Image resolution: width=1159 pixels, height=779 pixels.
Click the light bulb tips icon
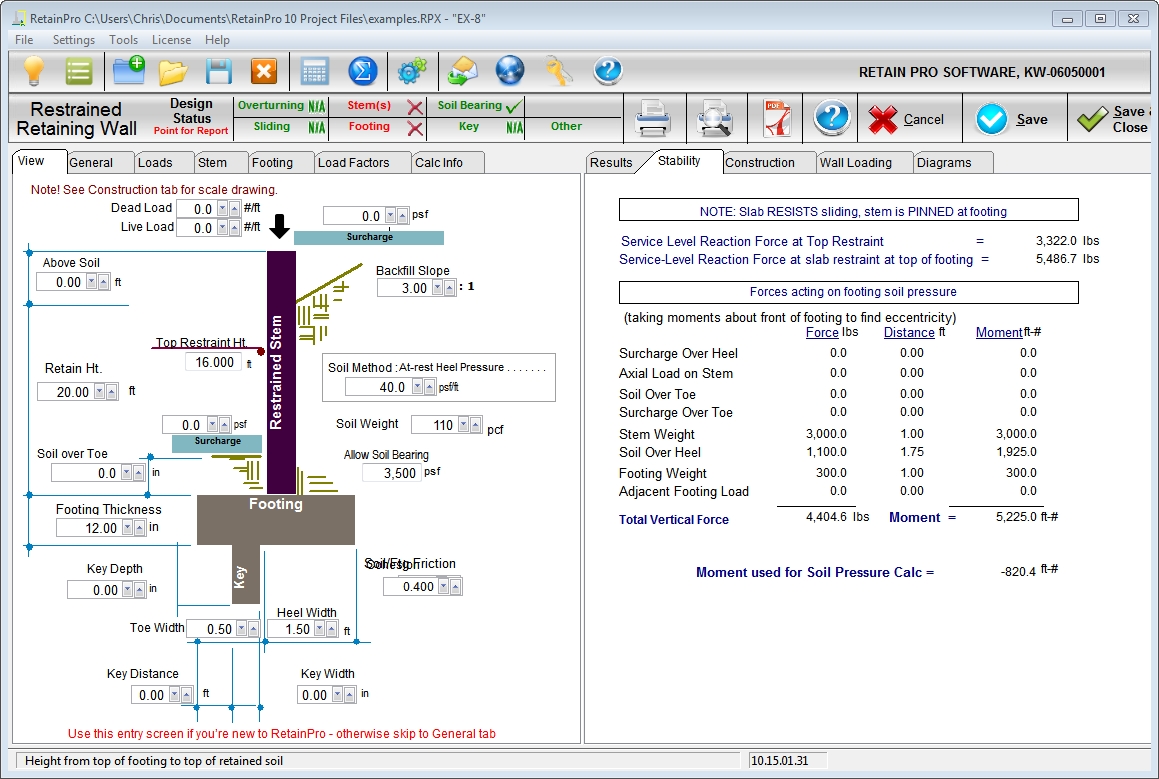pyautogui.click(x=34, y=71)
